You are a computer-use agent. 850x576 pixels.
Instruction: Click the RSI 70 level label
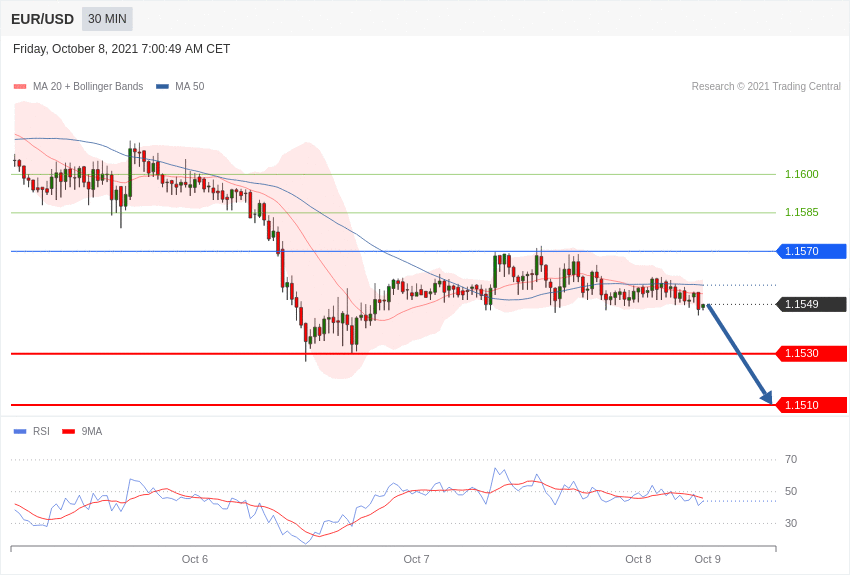791,459
